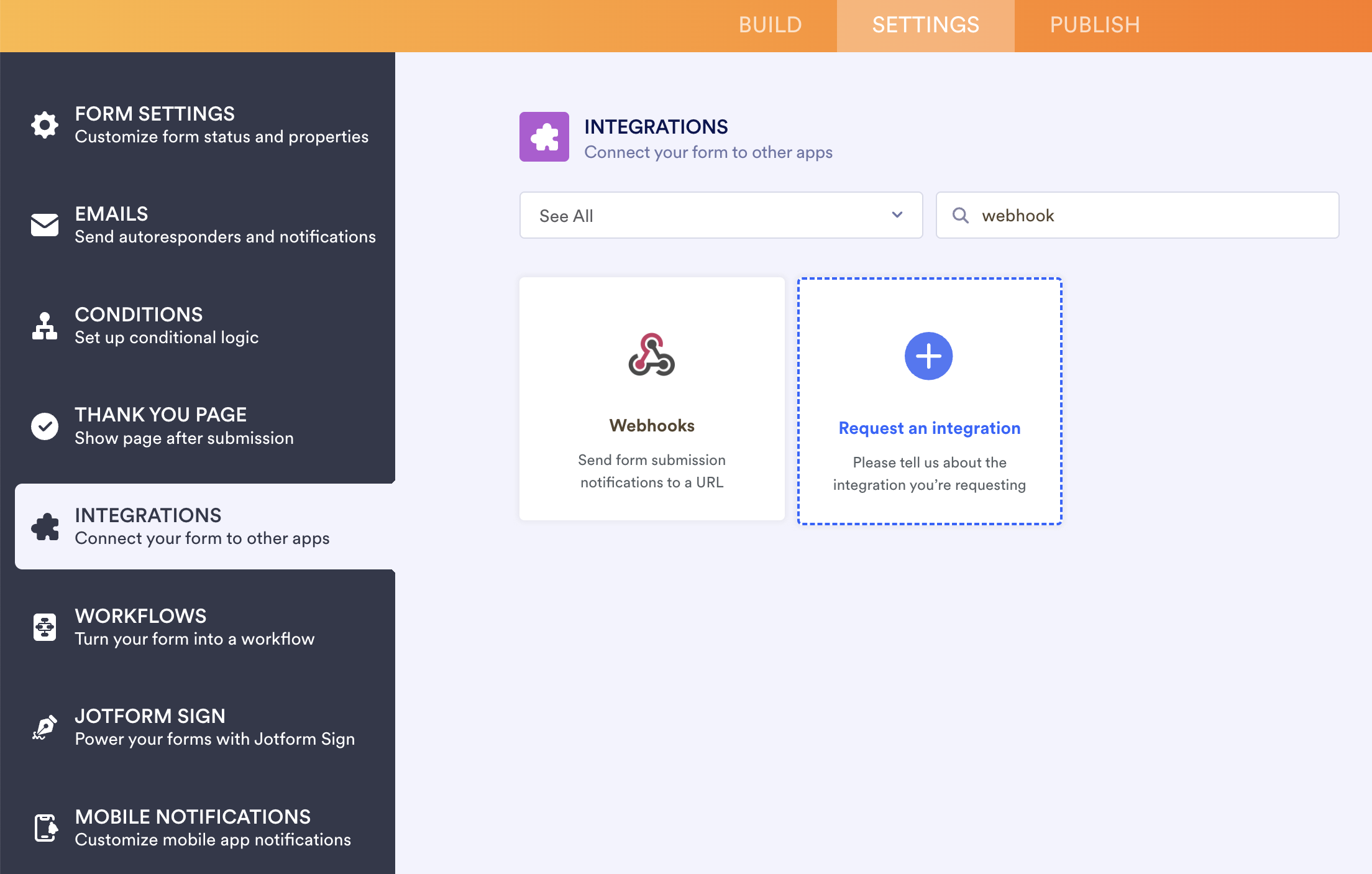Viewport: 1372px width, 874px height.
Task: Click 'Send form submission notifications to a URL' text
Action: point(652,471)
